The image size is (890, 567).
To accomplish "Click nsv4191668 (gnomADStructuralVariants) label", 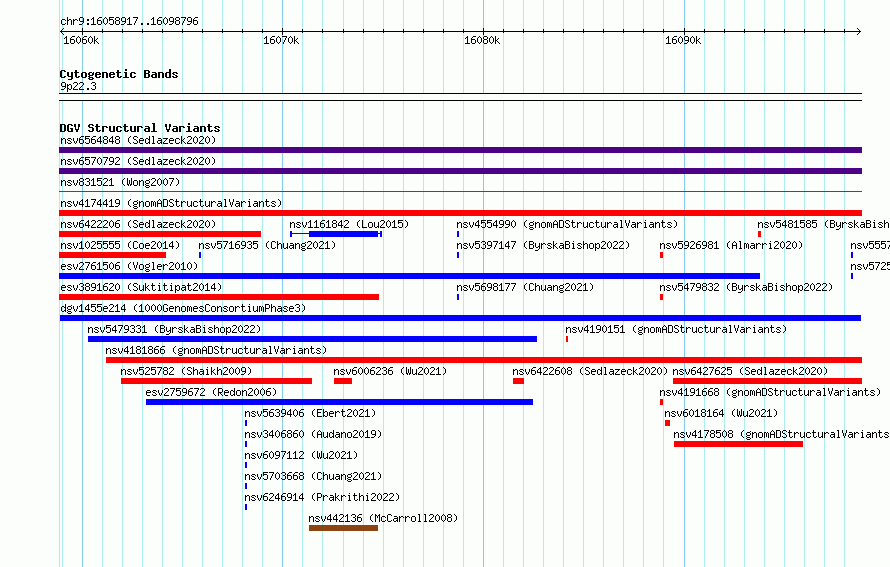I will (x=770, y=392).
